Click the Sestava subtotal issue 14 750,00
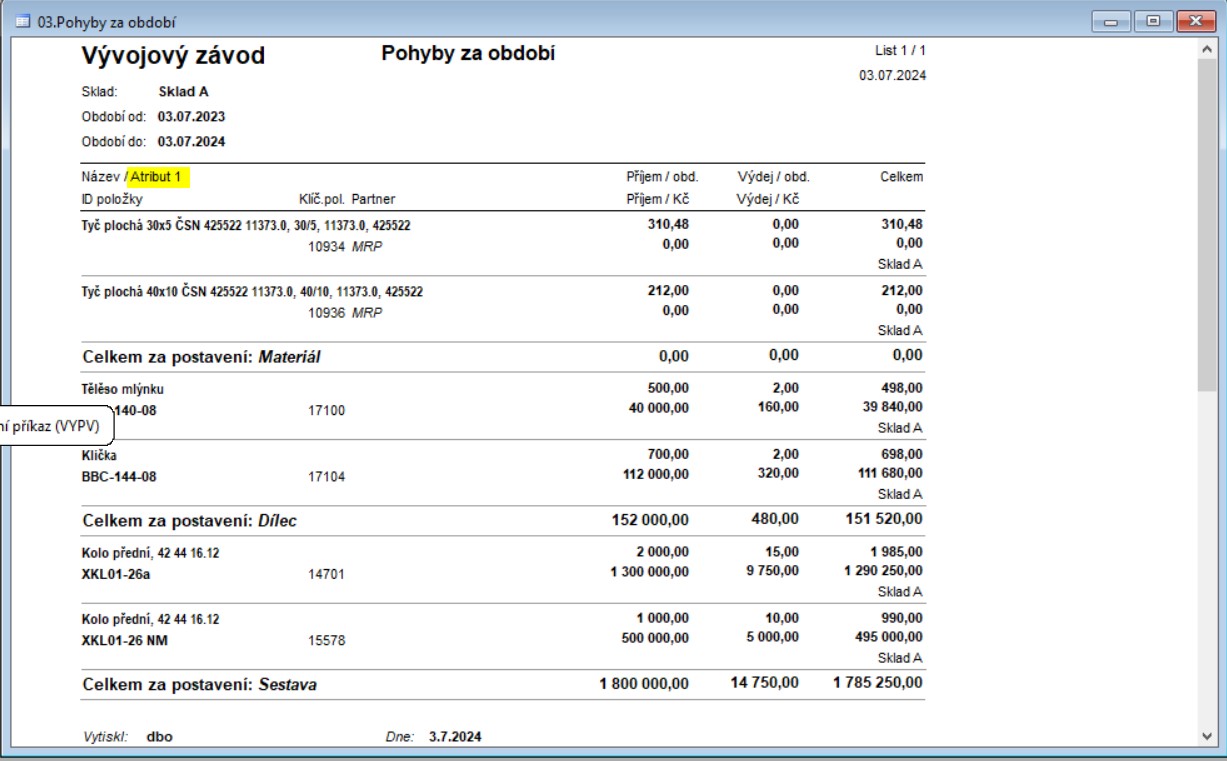This screenshot has height=761, width=1227. pos(767,683)
